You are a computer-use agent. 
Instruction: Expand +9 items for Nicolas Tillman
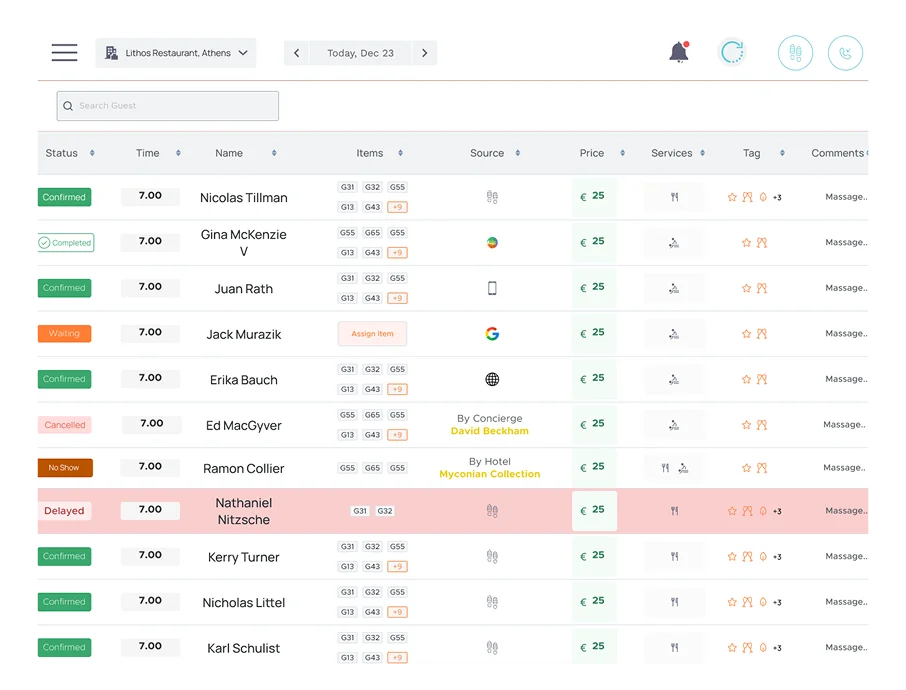[x=398, y=207]
